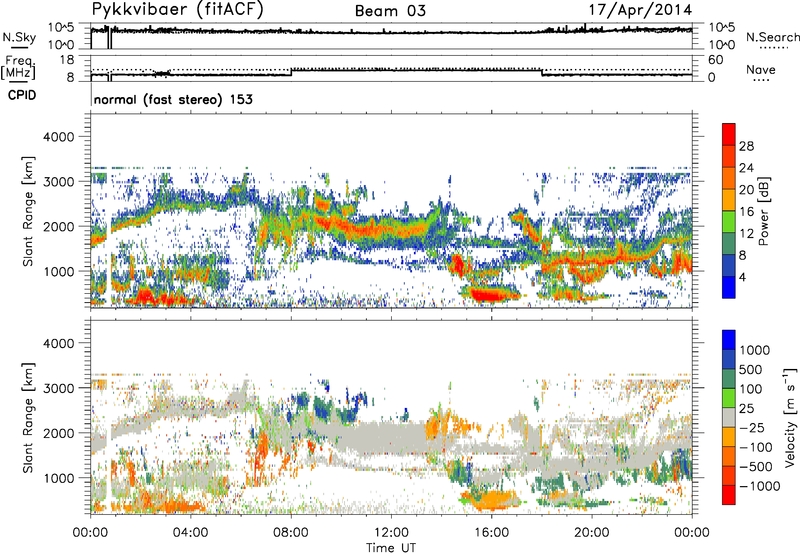Click the left '10^5' noise axis tick

pyautogui.click(x=61, y=28)
